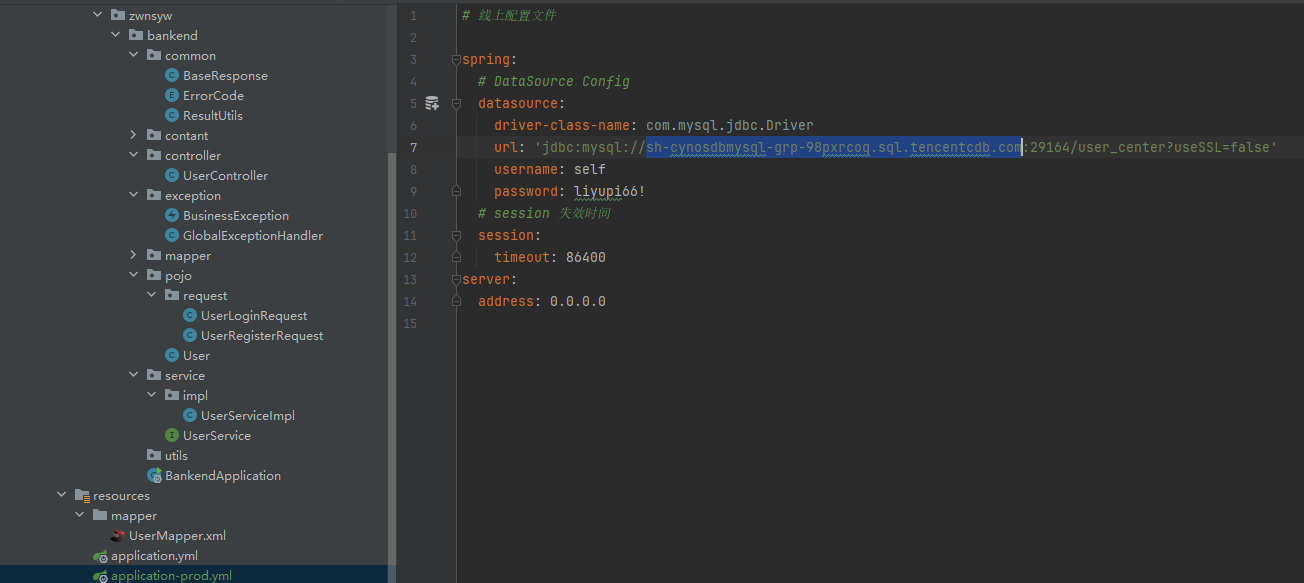
Task: Select ResultUtils in the project tree
Action: (213, 115)
